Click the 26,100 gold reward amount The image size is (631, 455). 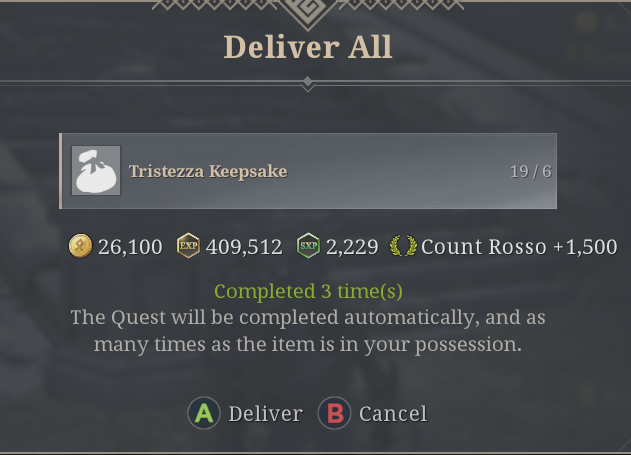[x=130, y=246]
